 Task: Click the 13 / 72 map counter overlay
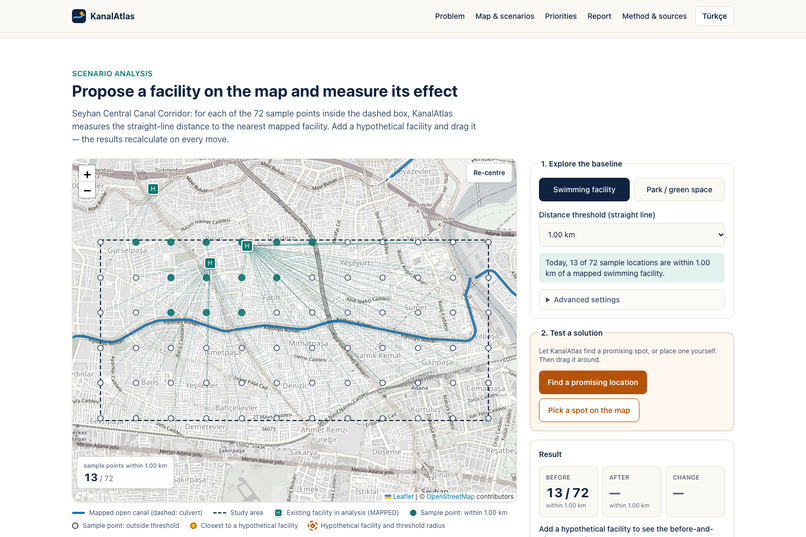coord(125,473)
